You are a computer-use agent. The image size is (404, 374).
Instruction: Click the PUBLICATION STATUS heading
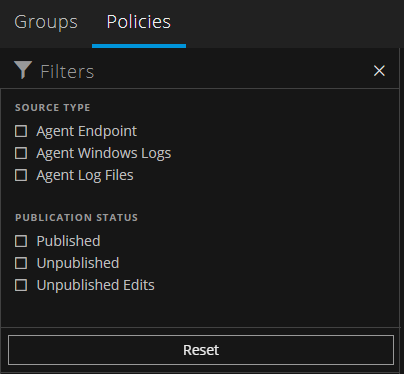tap(76, 218)
